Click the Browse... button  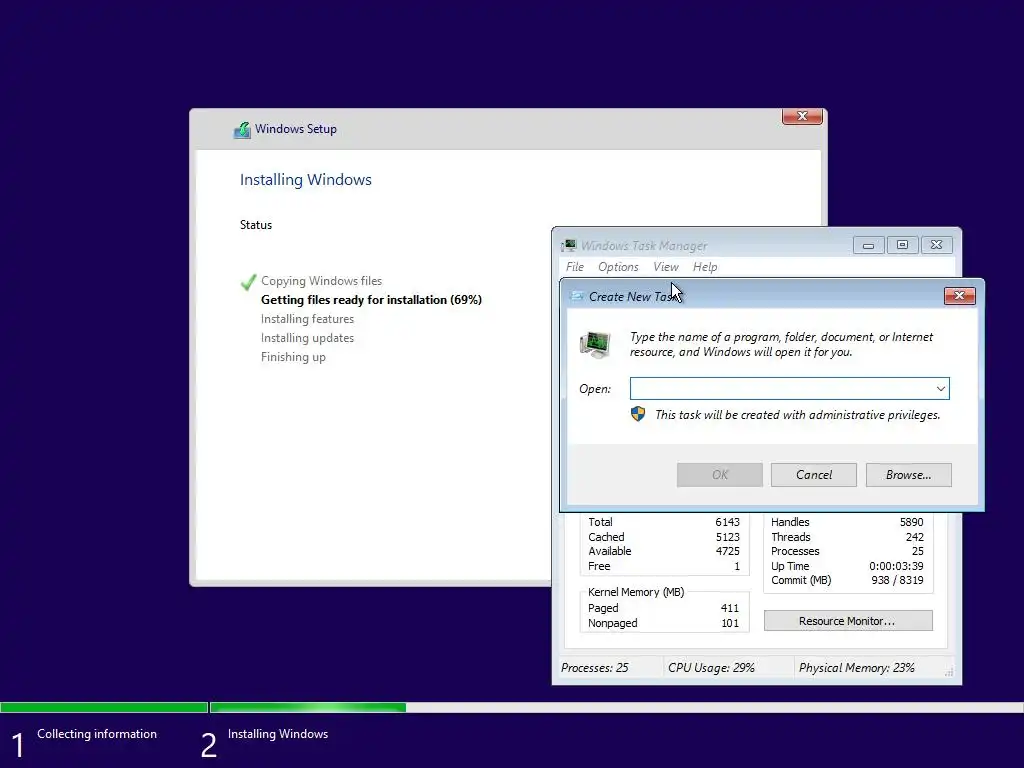(x=908, y=475)
